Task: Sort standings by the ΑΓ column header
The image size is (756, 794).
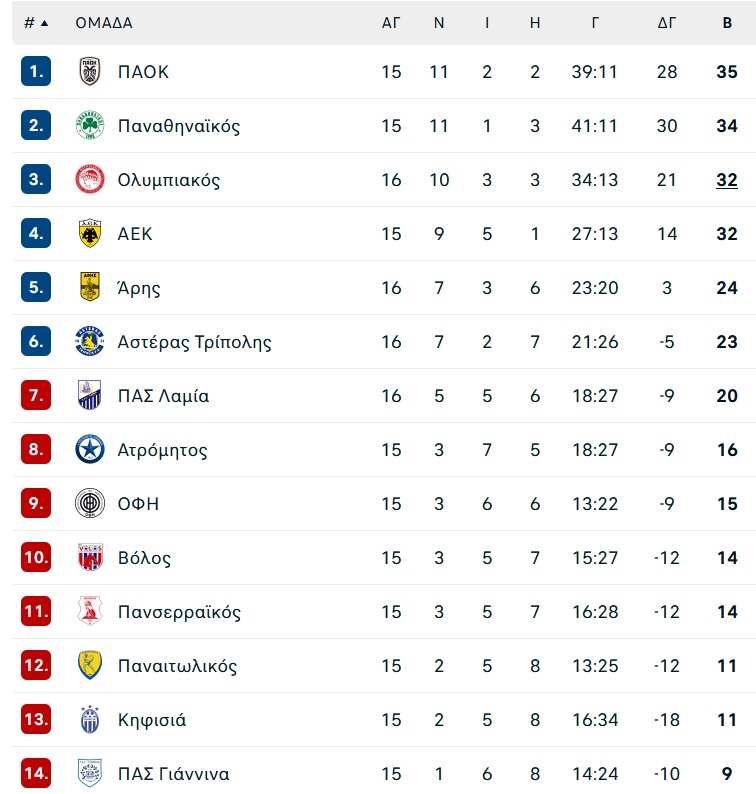Action: click(x=391, y=23)
